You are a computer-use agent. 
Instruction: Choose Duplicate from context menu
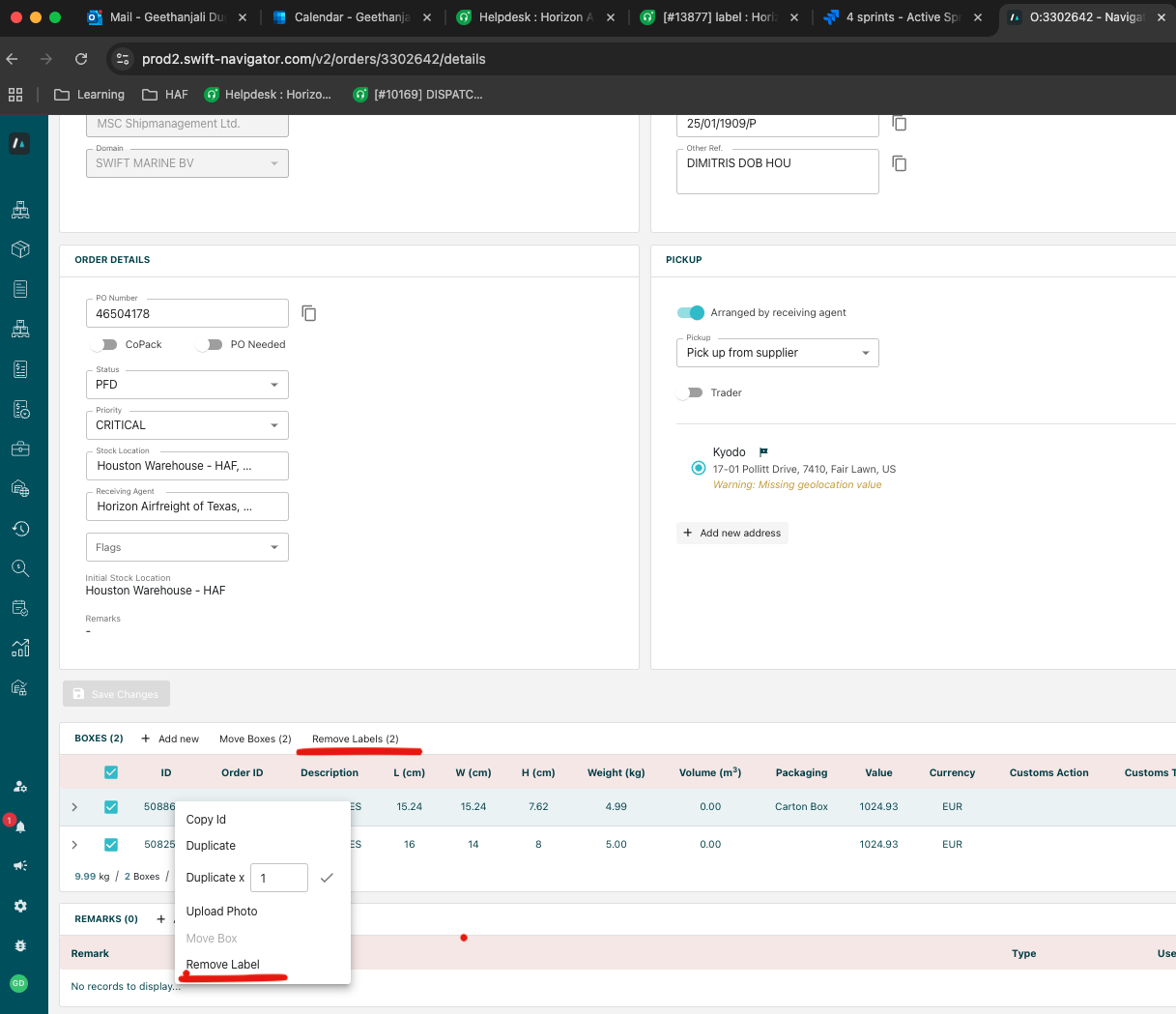tap(211, 846)
